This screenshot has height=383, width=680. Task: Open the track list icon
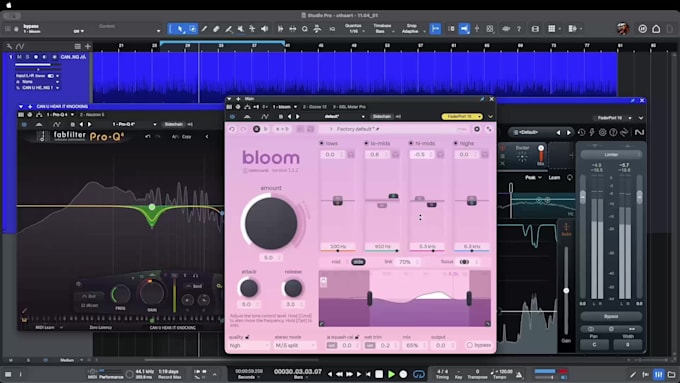click(77, 46)
